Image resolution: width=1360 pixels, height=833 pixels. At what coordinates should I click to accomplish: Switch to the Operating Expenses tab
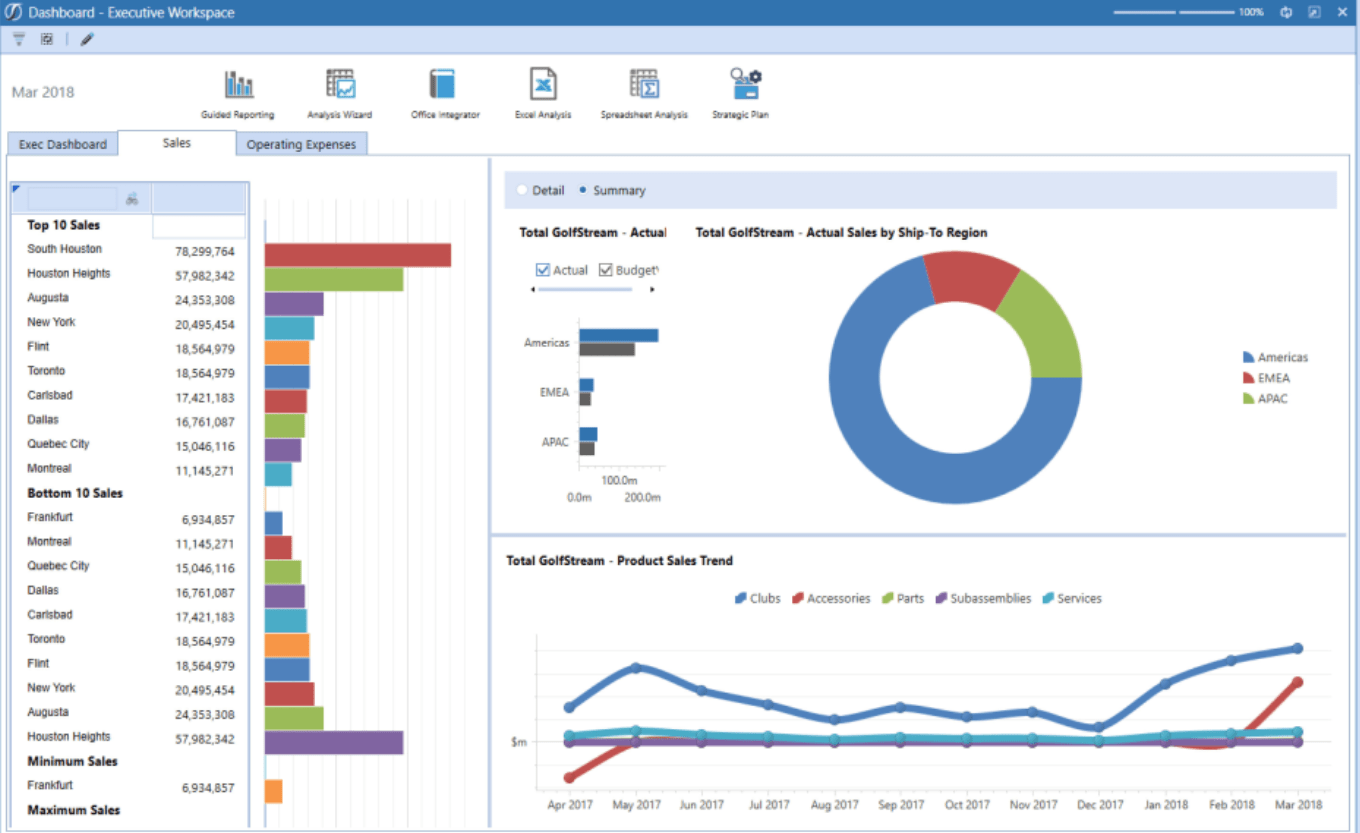click(301, 144)
